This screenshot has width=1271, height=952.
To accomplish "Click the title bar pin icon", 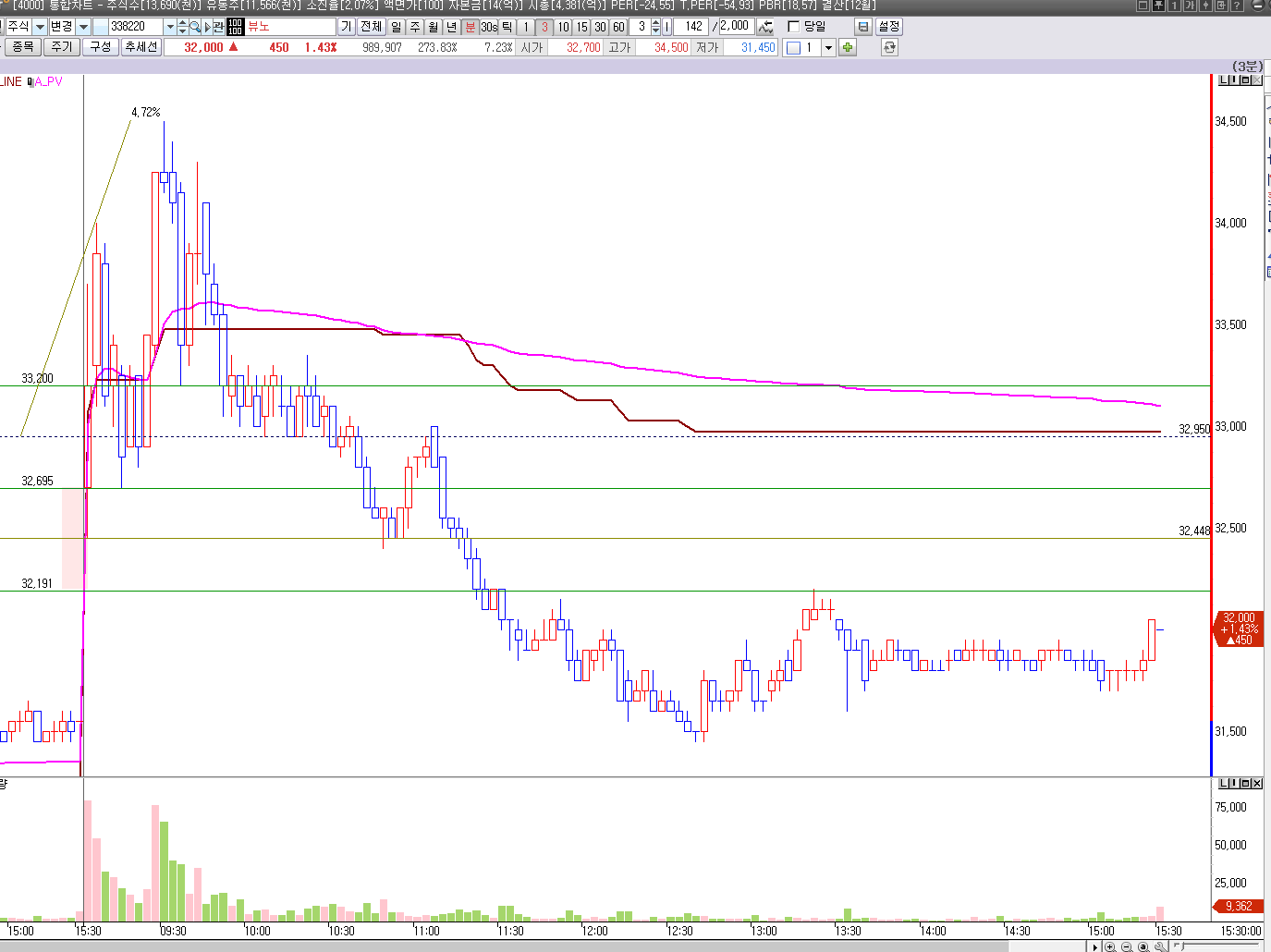I will (1158, 6).
